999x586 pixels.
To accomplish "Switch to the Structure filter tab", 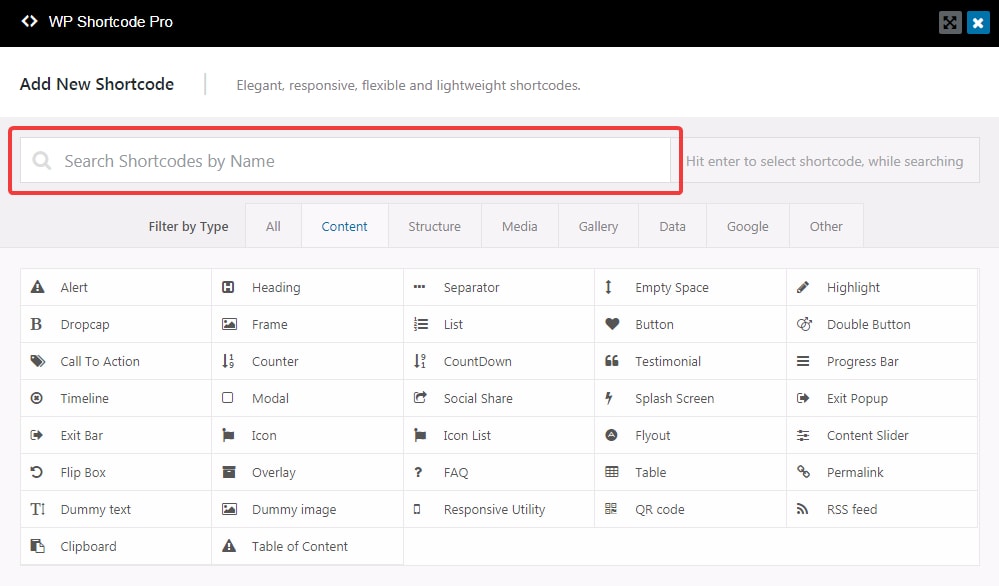I will tap(435, 226).
